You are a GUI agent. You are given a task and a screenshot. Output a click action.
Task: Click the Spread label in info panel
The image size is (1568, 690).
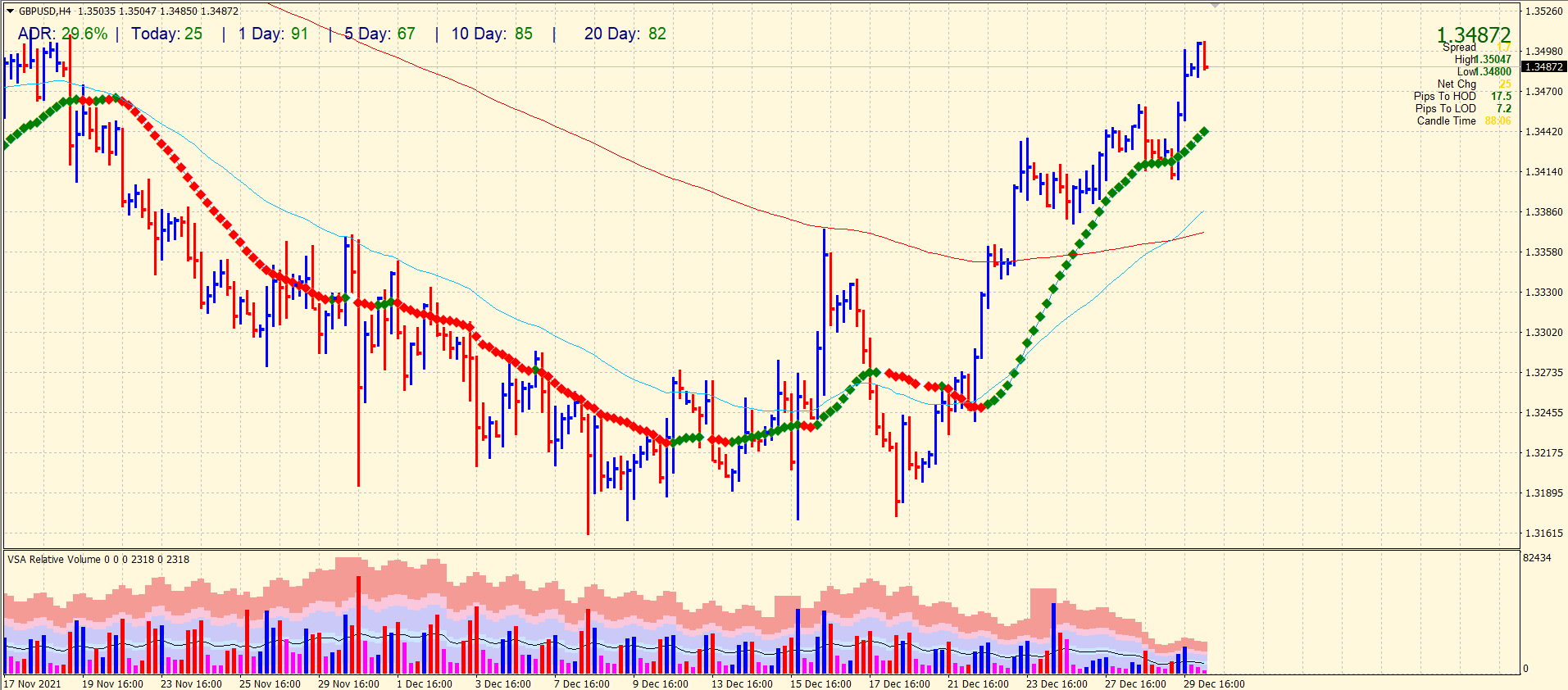(x=1460, y=48)
